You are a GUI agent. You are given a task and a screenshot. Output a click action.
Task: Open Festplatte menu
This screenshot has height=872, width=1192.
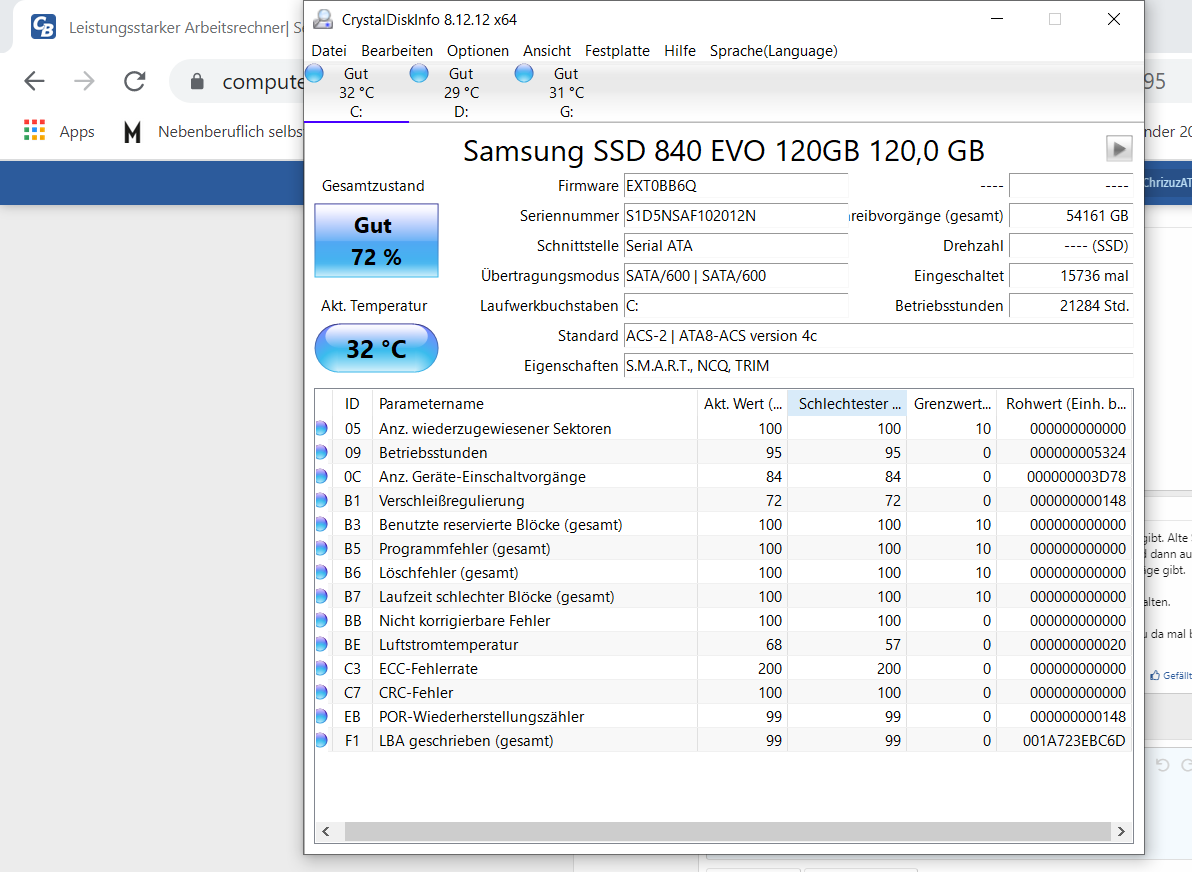pos(617,51)
